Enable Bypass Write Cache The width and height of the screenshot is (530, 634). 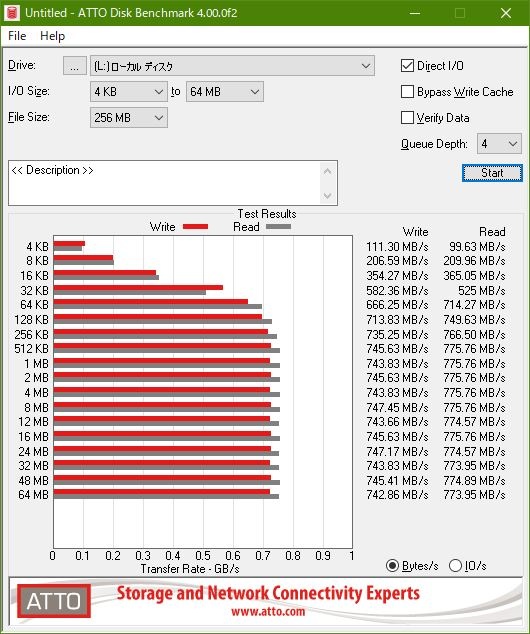coord(407,92)
